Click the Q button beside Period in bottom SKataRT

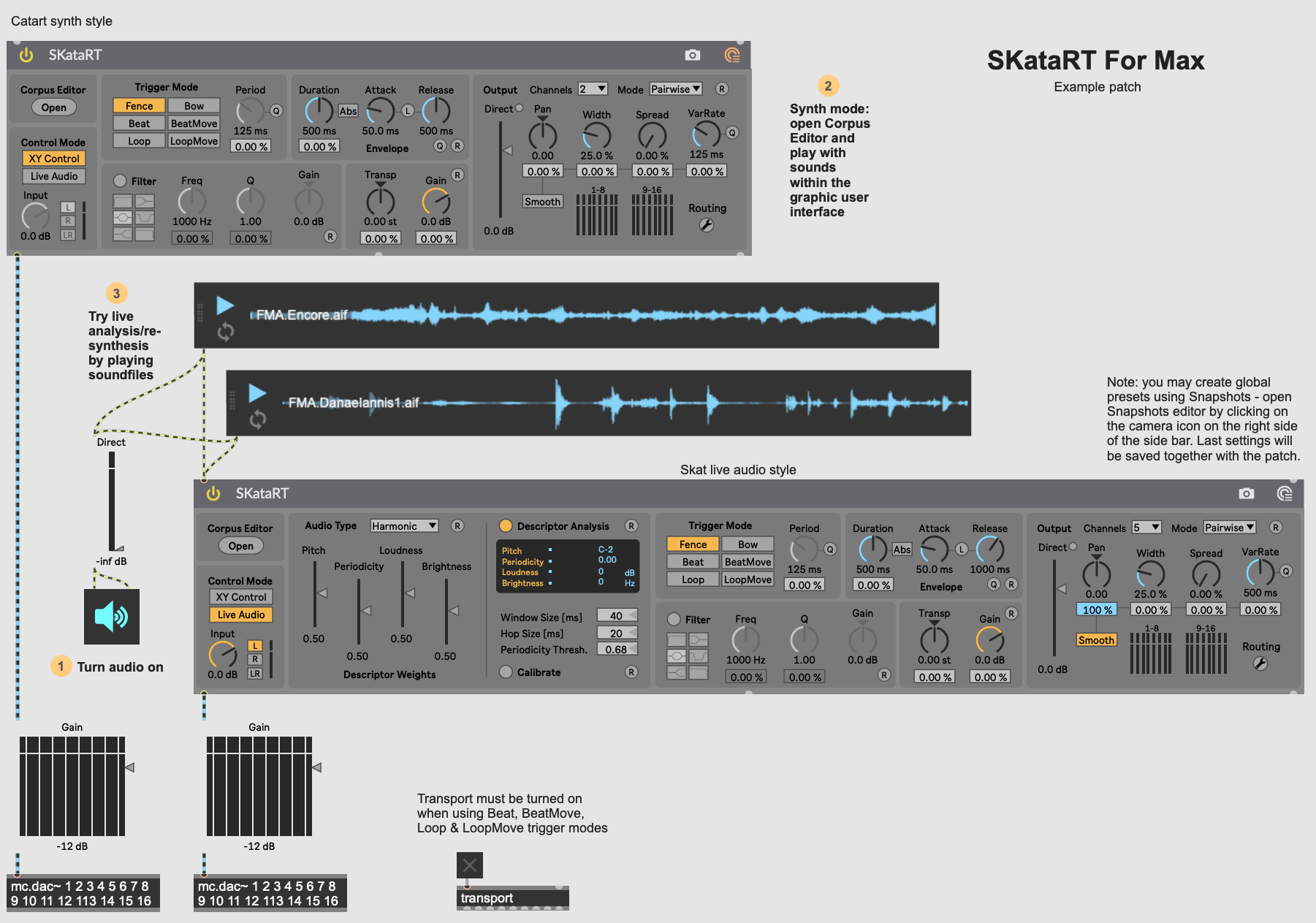pos(830,550)
